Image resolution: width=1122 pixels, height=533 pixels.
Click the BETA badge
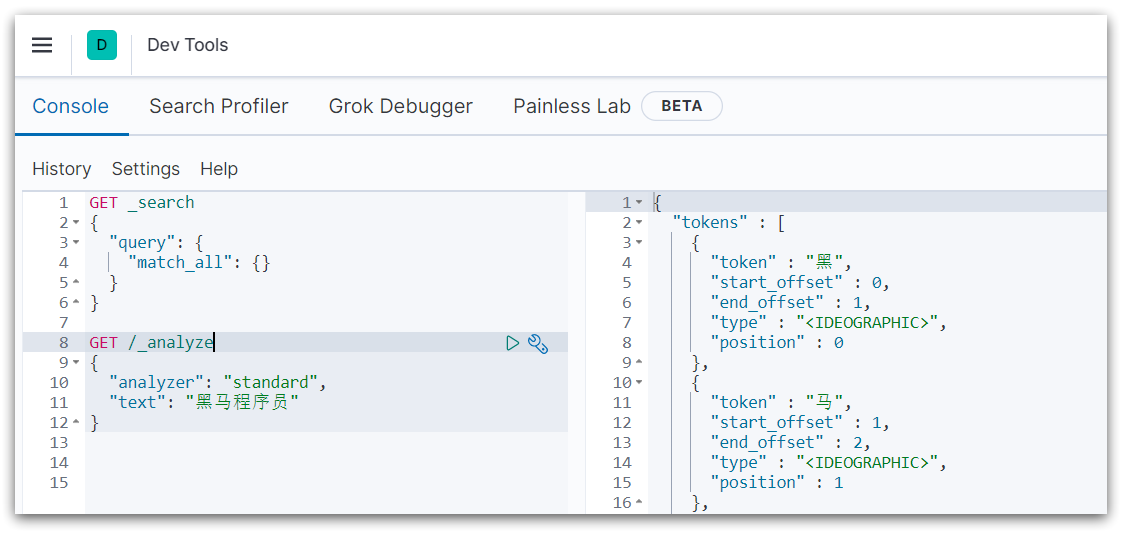[681, 106]
